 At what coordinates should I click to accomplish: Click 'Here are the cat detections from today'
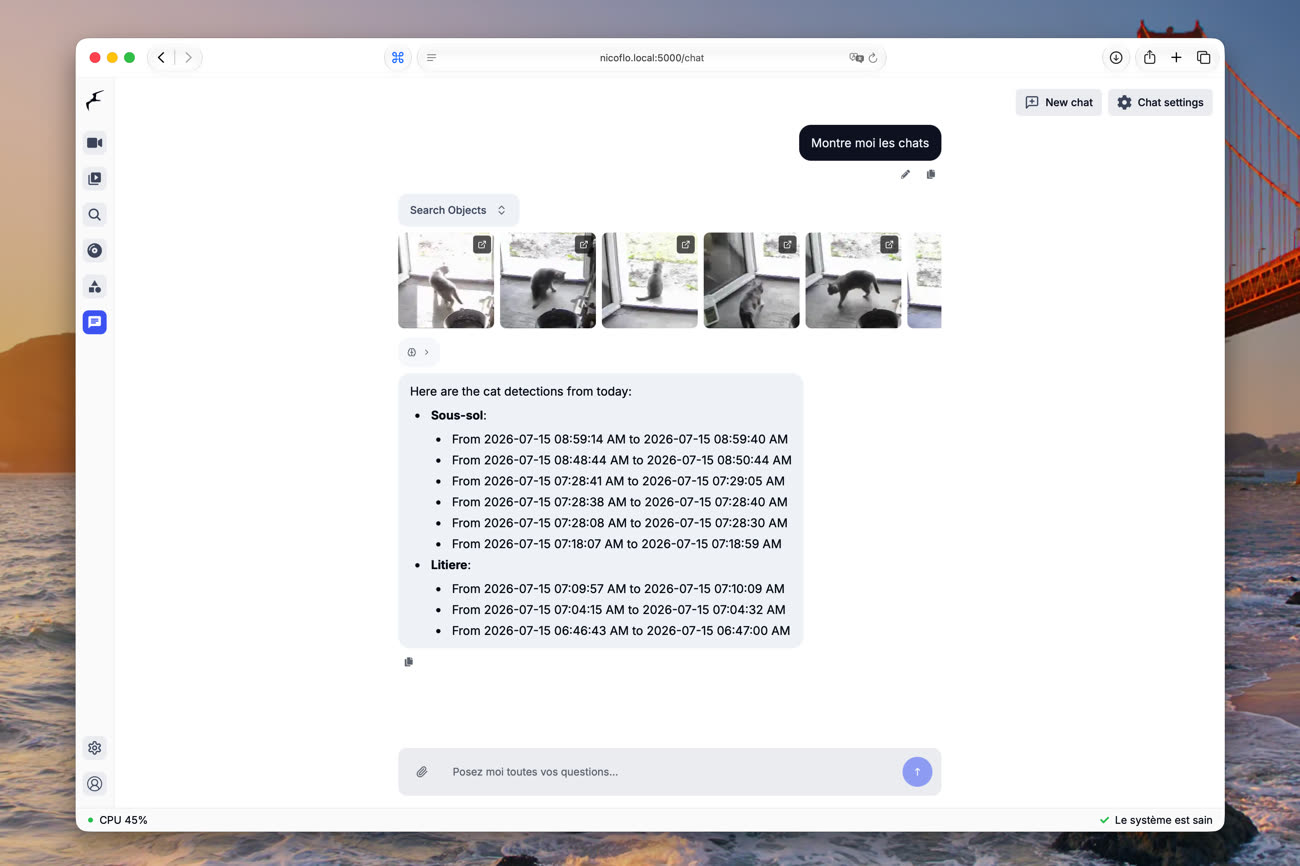point(521,391)
